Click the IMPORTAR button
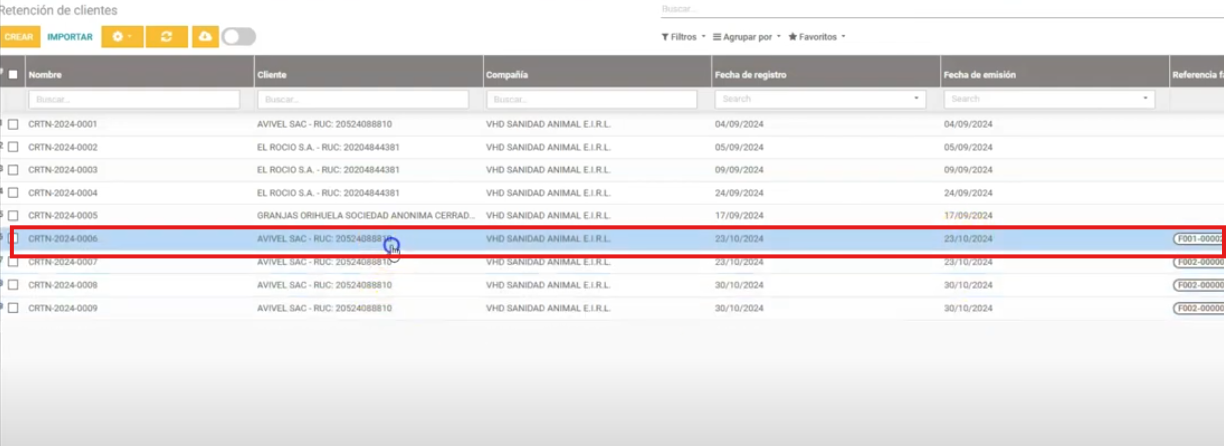This screenshot has width=1227, height=446. (70, 37)
